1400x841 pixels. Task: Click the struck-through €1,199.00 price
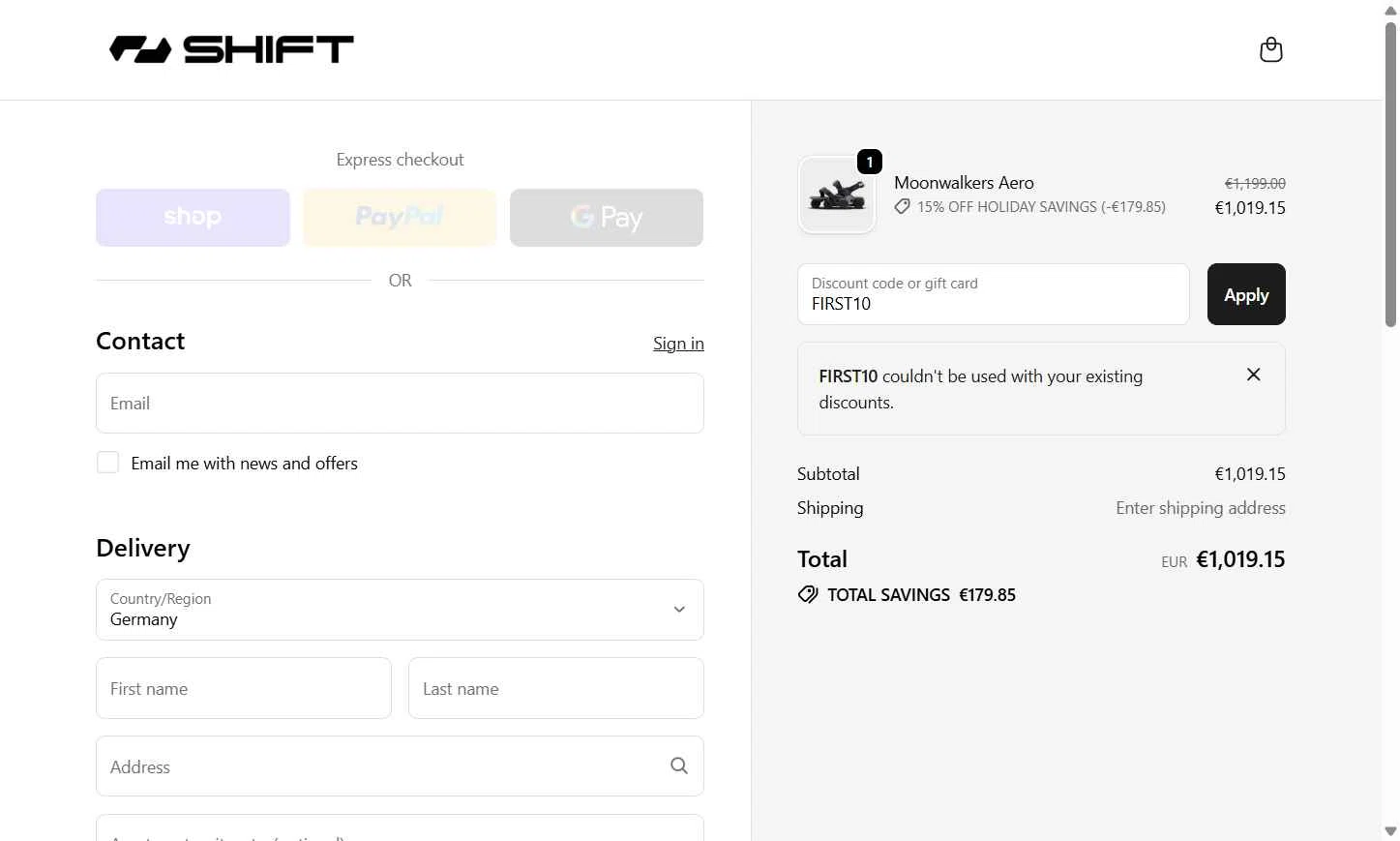click(1255, 184)
